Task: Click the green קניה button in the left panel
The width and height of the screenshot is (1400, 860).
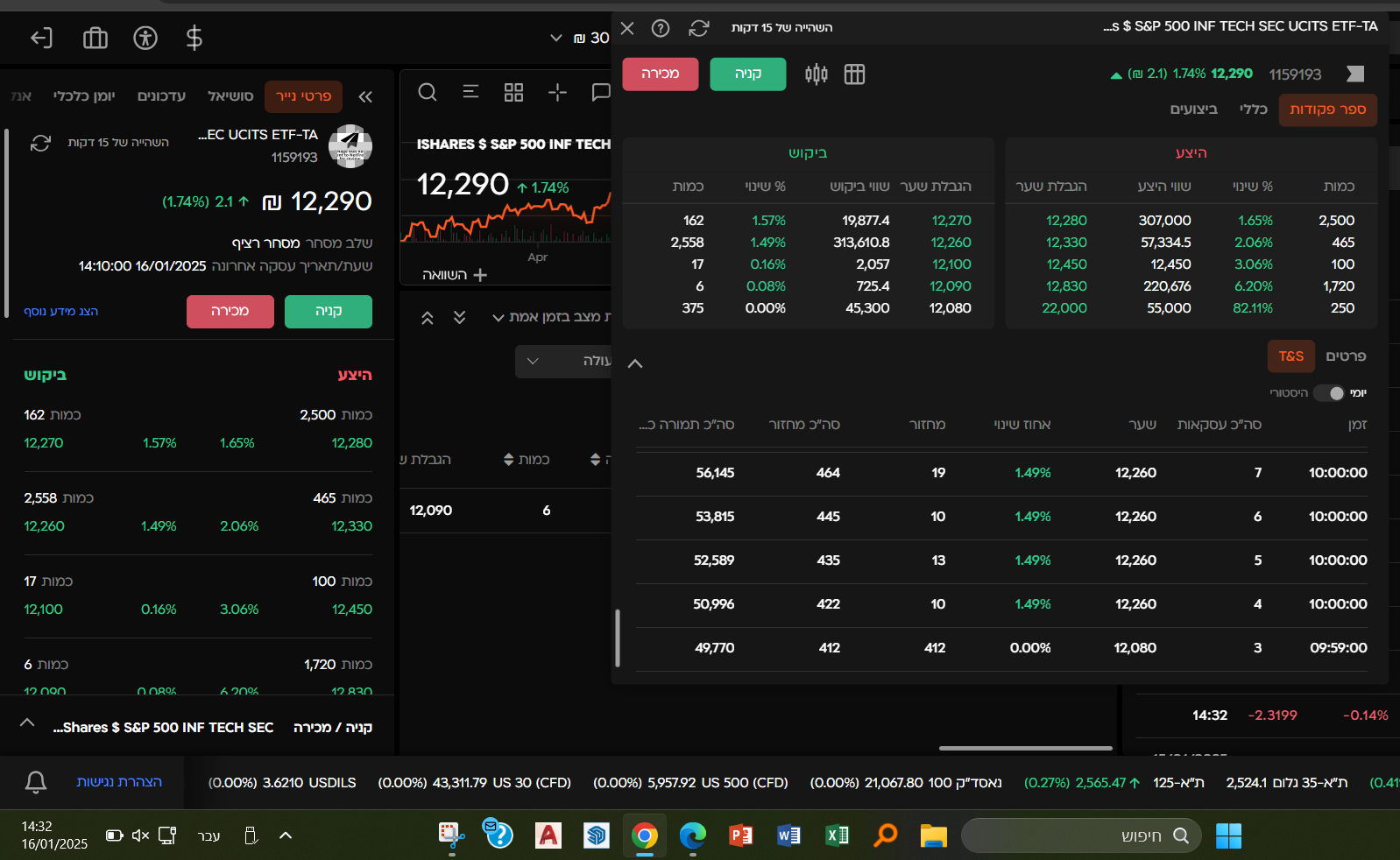Action: coord(329,312)
